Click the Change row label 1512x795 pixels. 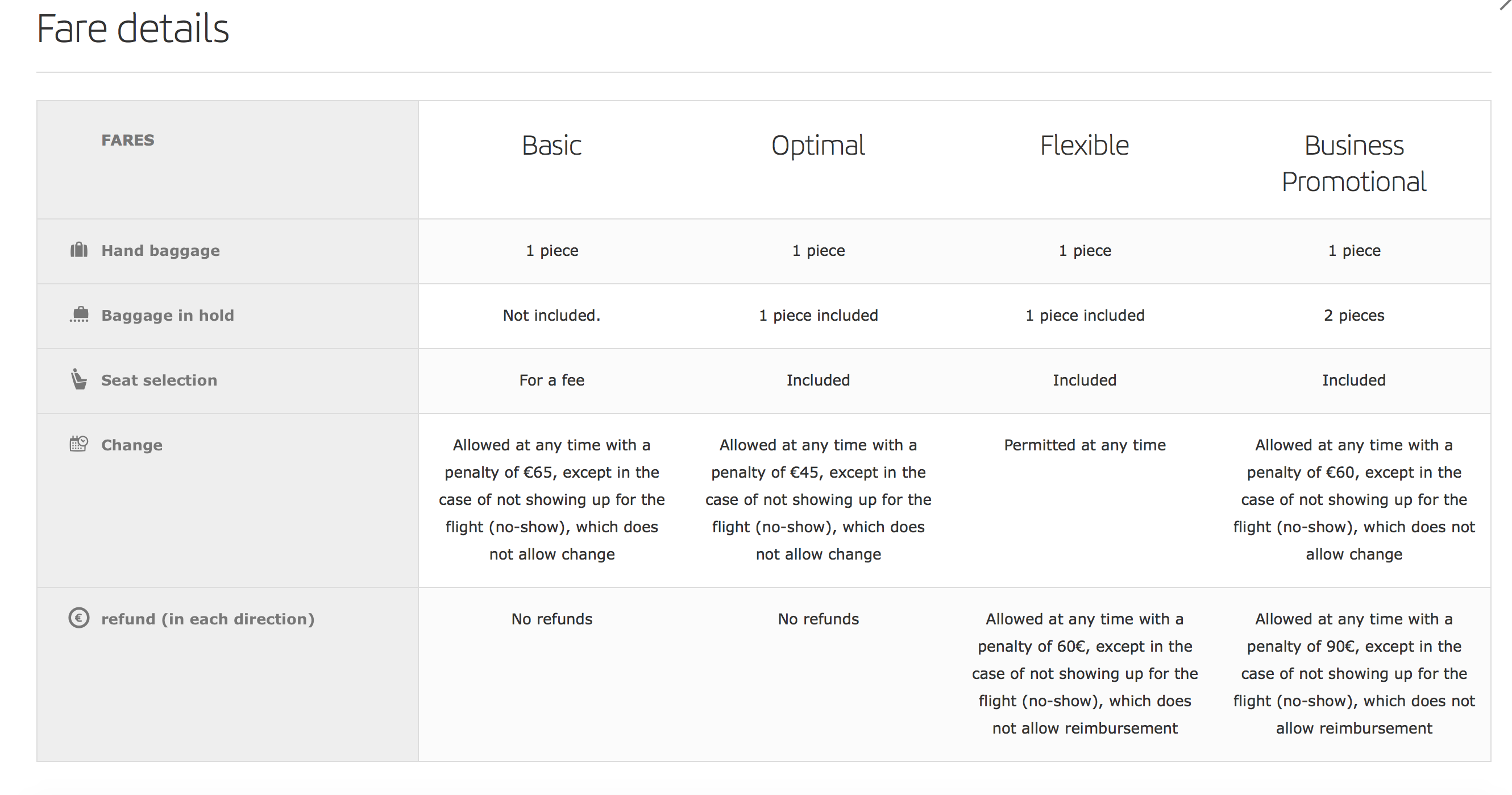pos(131,445)
